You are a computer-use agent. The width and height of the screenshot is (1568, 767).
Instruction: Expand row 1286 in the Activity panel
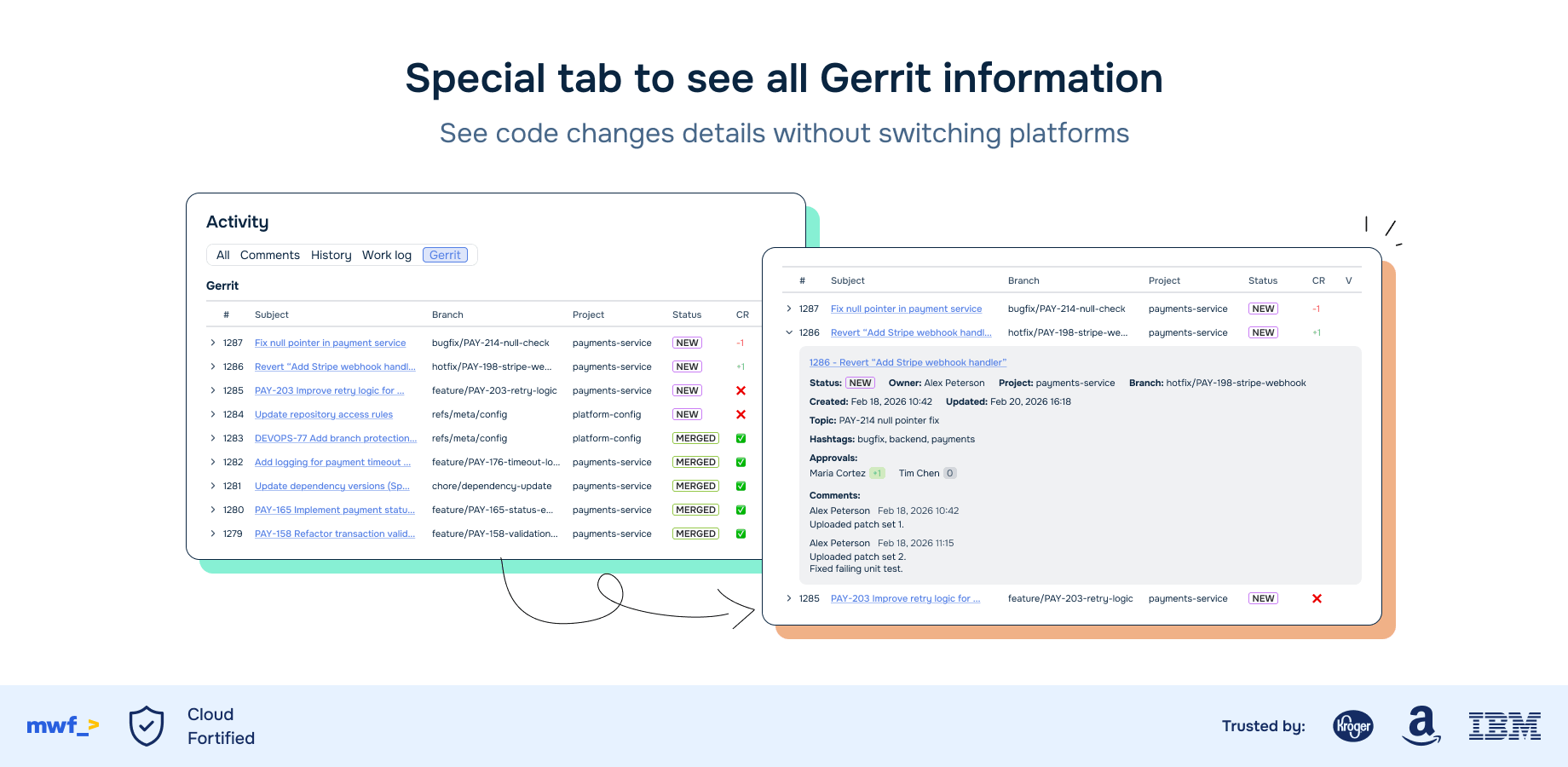213,366
